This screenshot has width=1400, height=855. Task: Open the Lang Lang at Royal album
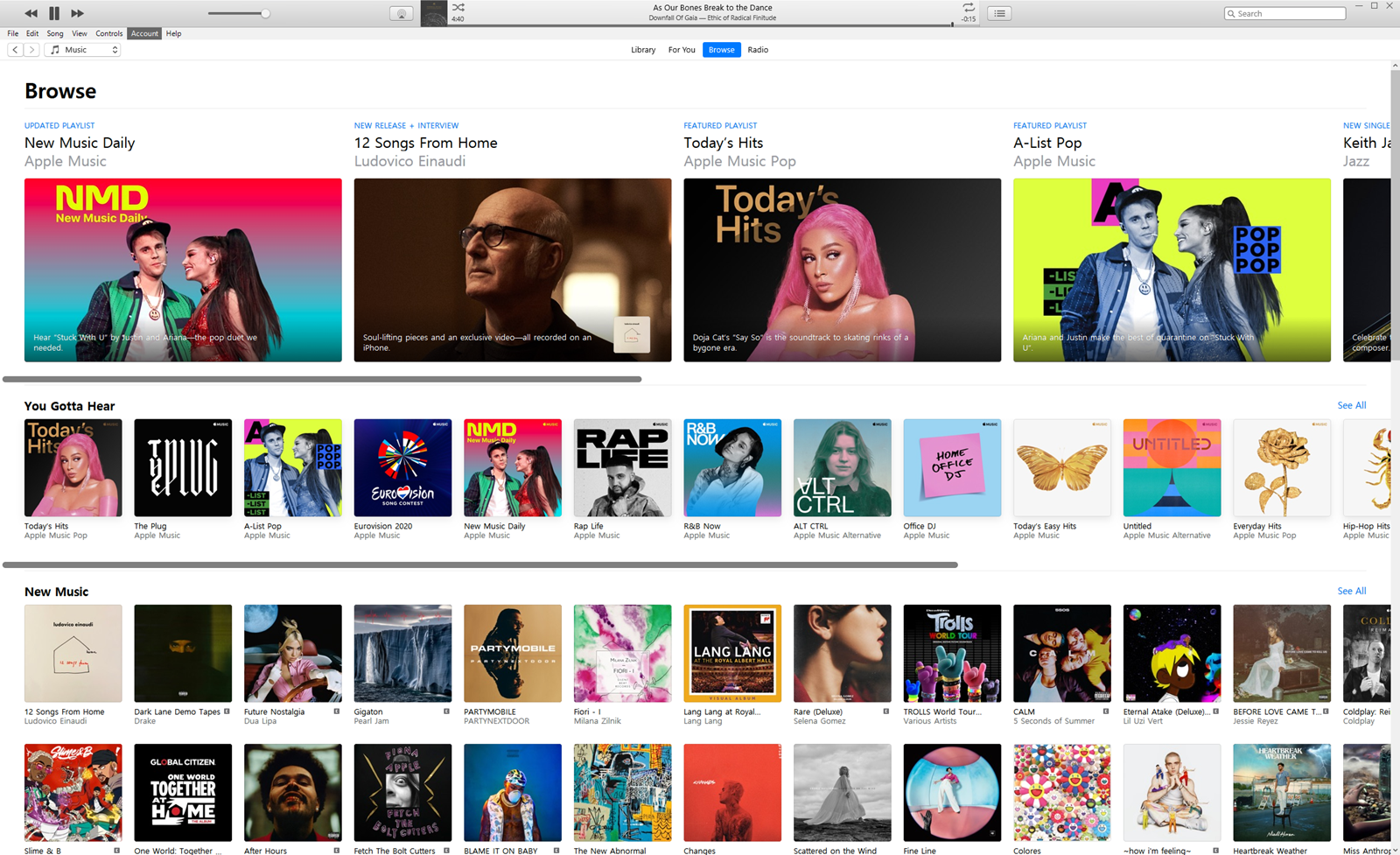(x=732, y=653)
